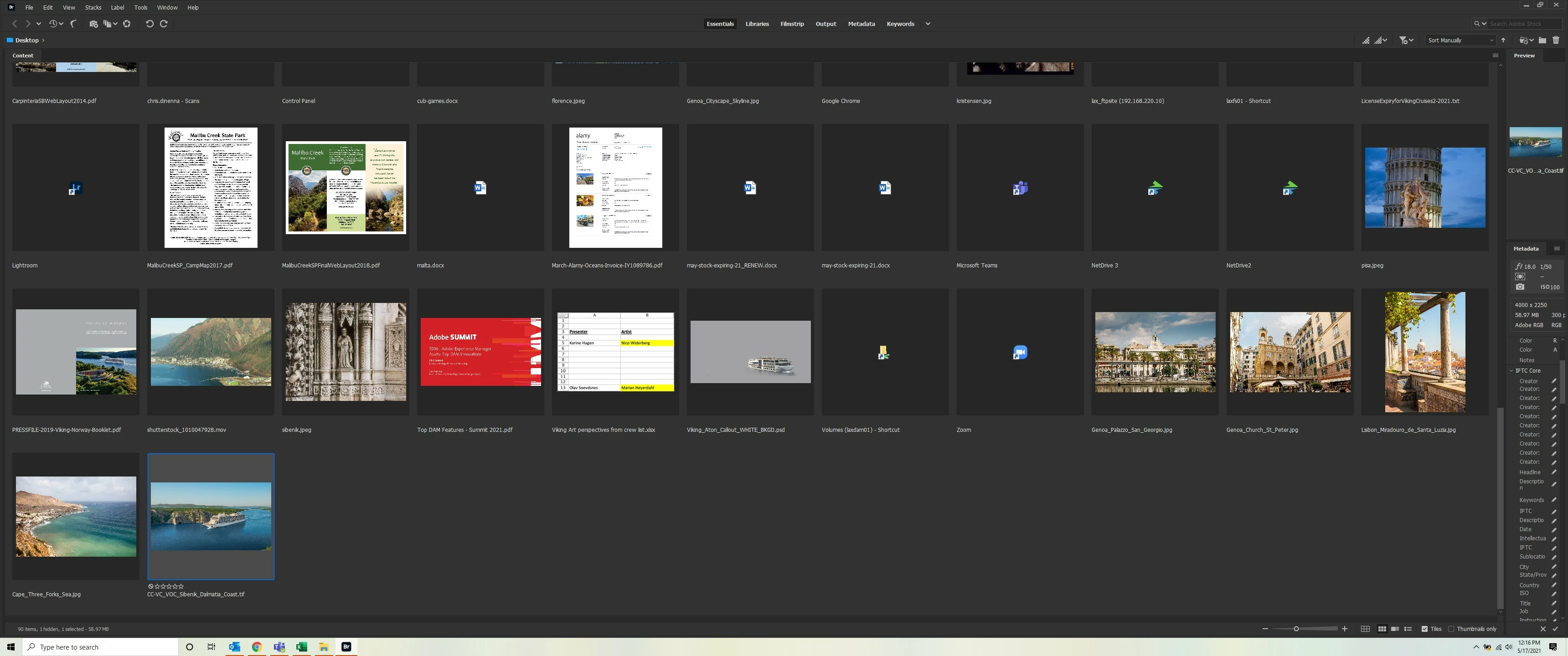Switch to the Filmstrip workspace tab
Image resolution: width=1568 pixels, height=656 pixels.
(792, 24)
